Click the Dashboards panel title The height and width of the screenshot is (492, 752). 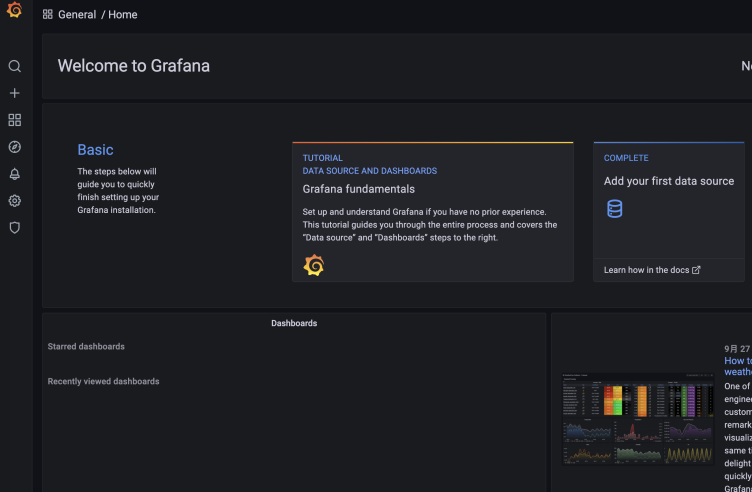[294, 323]
